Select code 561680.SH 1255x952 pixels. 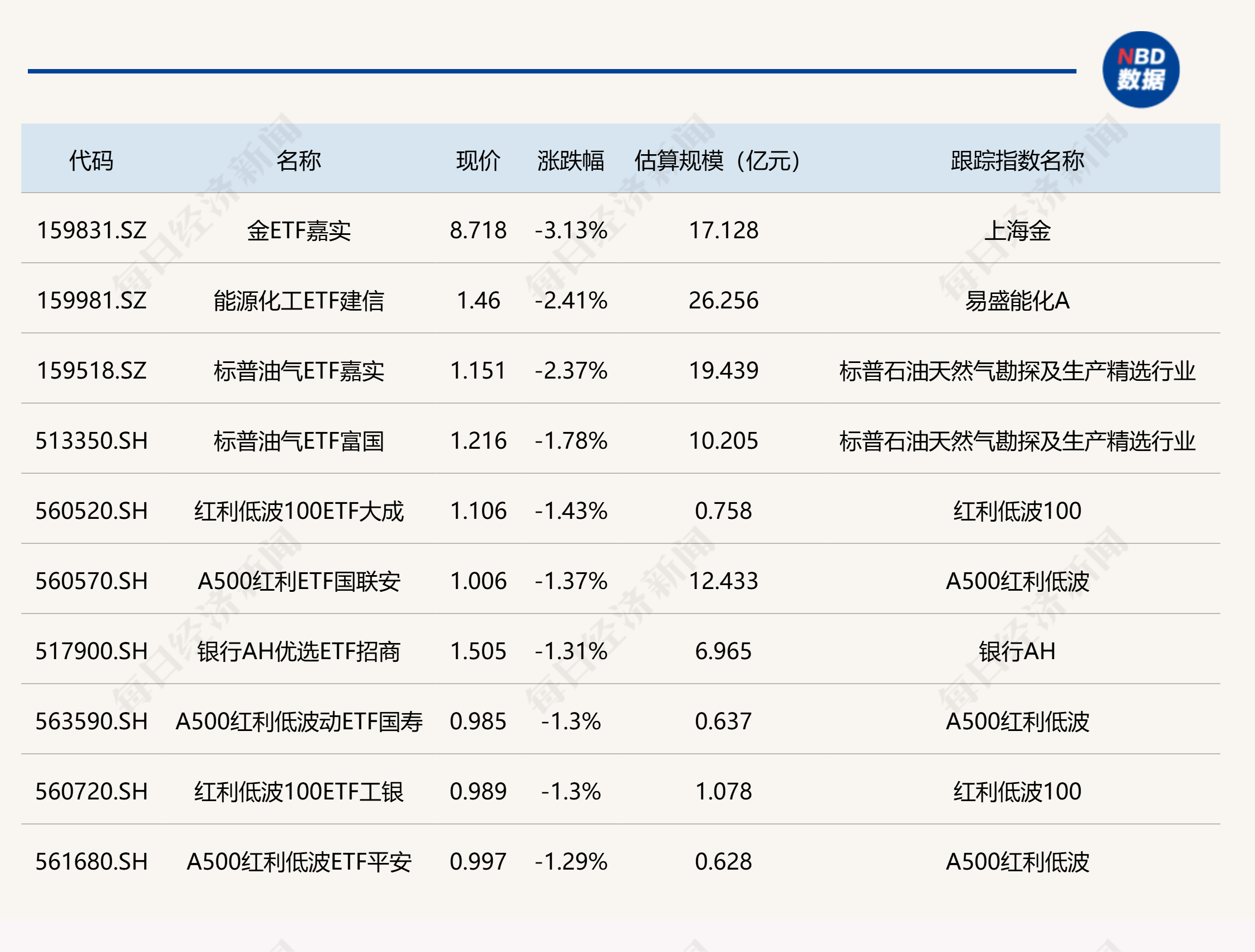[91, 862]
